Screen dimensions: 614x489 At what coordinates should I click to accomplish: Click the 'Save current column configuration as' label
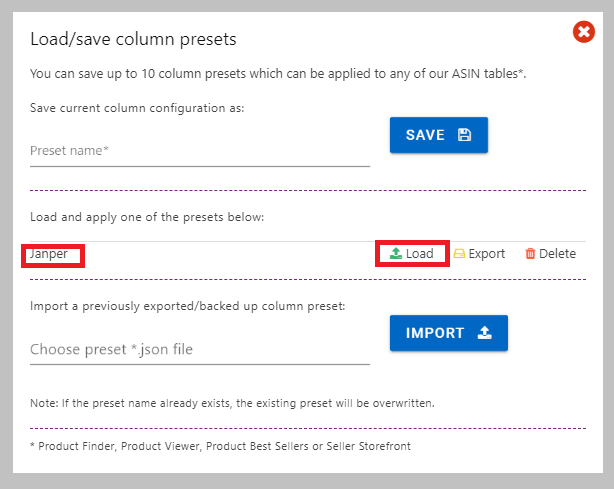pyautogui.click(x=137, y=107)
